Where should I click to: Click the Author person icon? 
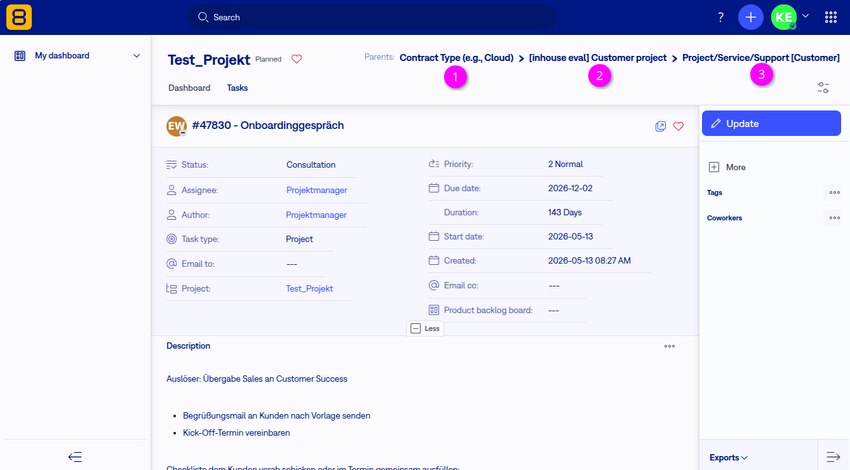click(171, 215)
